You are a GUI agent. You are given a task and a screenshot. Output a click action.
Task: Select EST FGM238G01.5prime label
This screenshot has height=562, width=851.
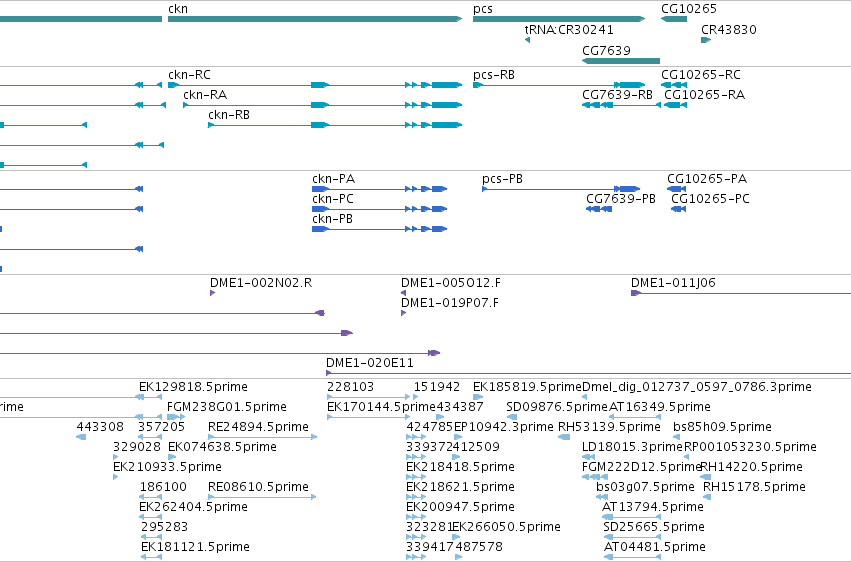pyautogui.click(x=227, y=407)
